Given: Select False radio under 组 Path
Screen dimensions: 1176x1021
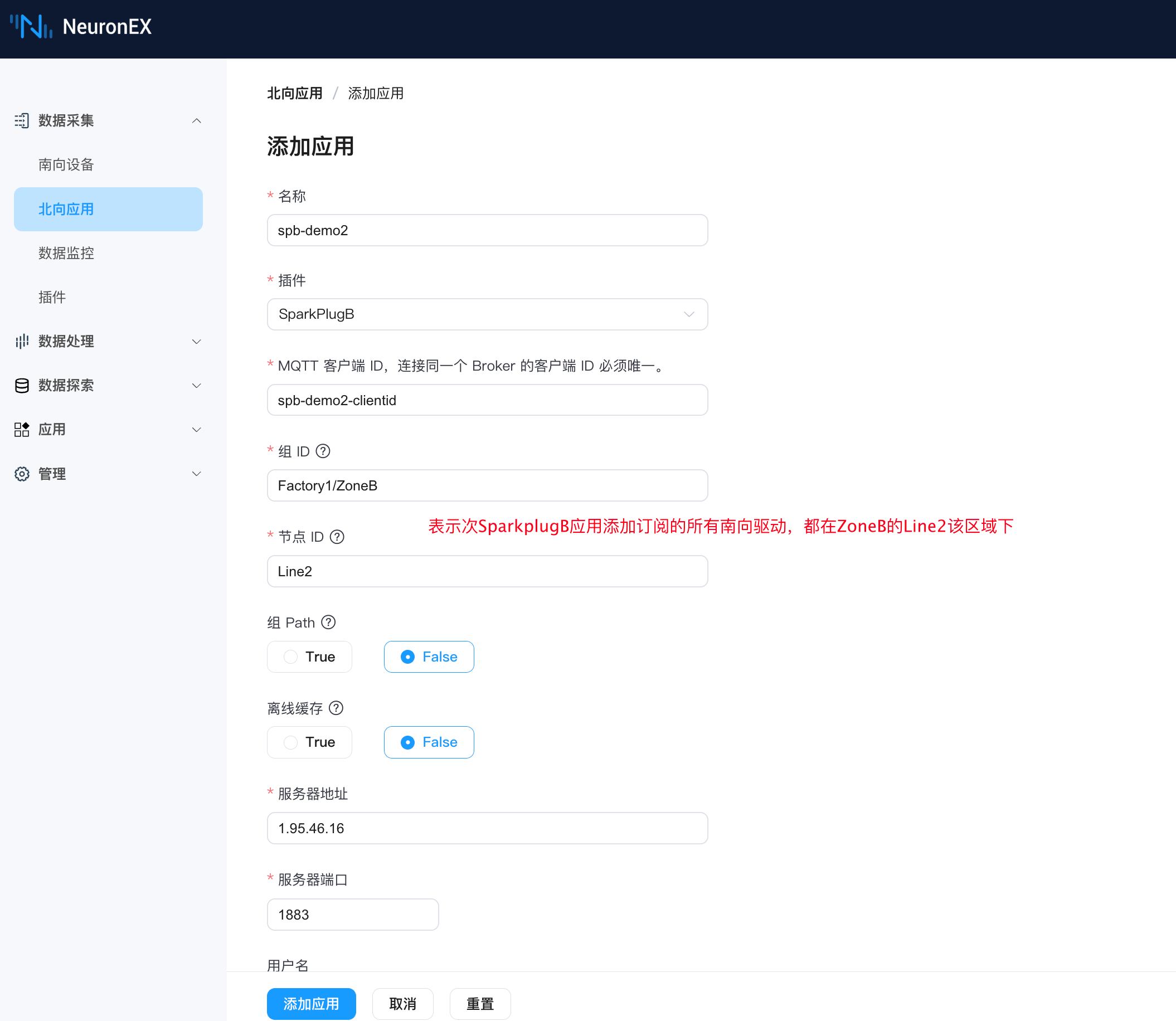Looking at the screenshot, I should (429, 657).
